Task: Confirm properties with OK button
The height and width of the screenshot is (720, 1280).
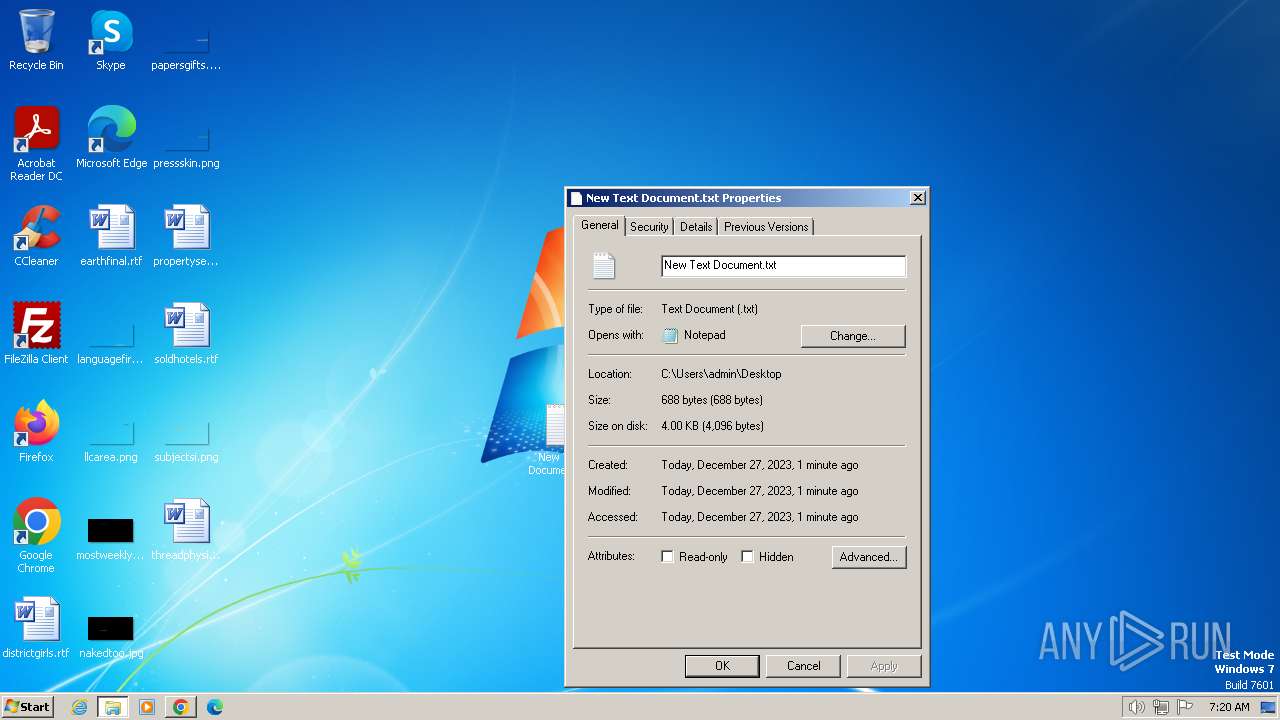Action: (722, 666)
